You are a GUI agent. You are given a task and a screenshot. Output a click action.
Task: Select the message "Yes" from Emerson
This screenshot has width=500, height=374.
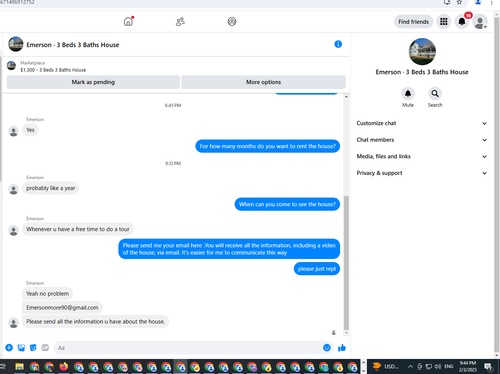[x=30, y=130]
